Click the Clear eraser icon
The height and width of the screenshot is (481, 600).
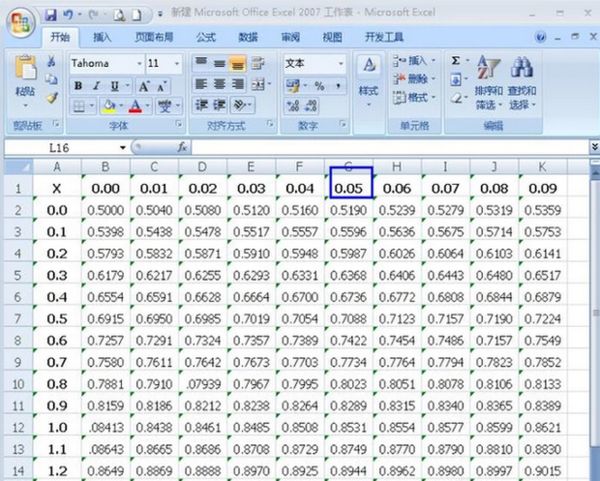(x=456, y=98)
